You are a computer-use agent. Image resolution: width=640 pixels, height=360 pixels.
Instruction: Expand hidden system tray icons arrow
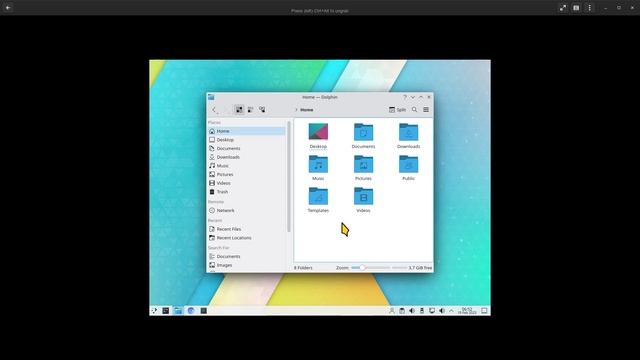tap(451, 311)
